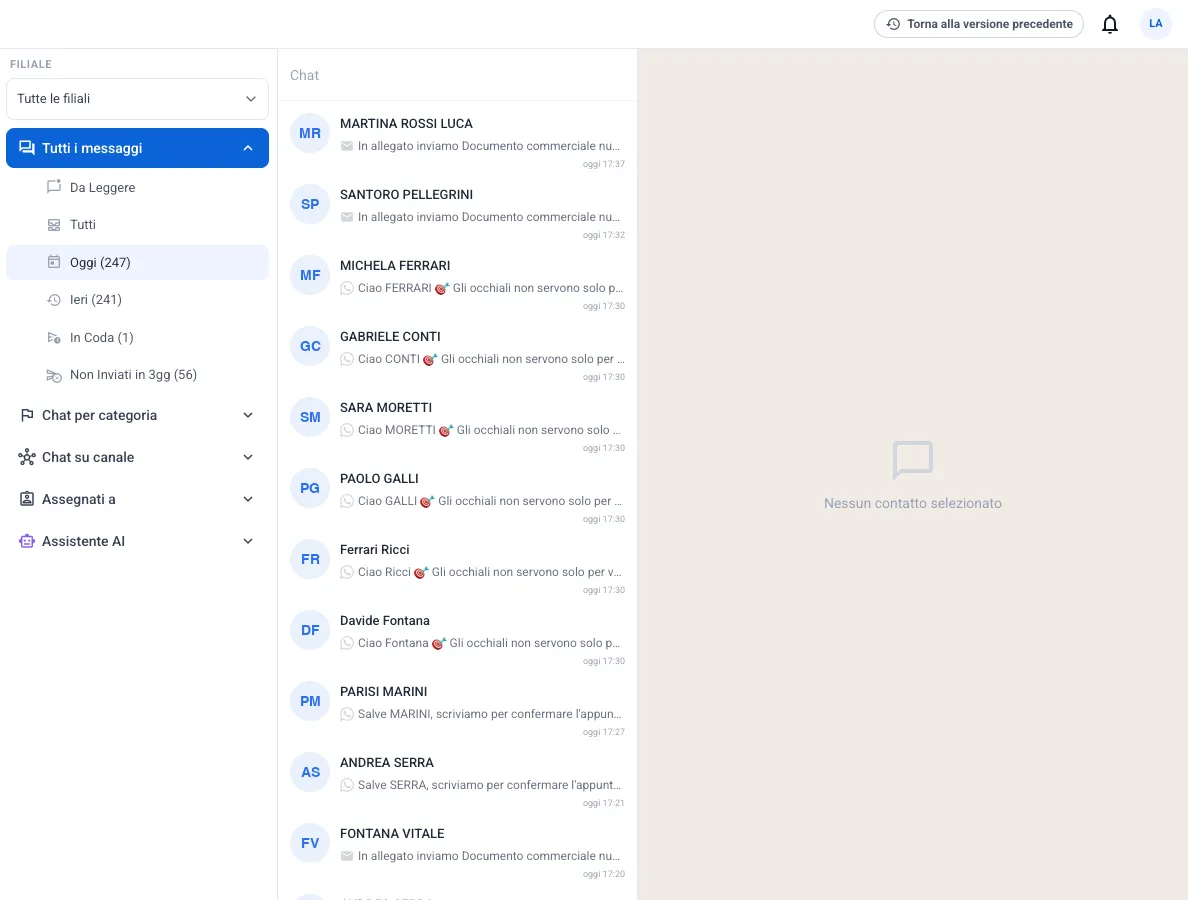
Task: Open the notifications bell
Action: coord(1109,24)
